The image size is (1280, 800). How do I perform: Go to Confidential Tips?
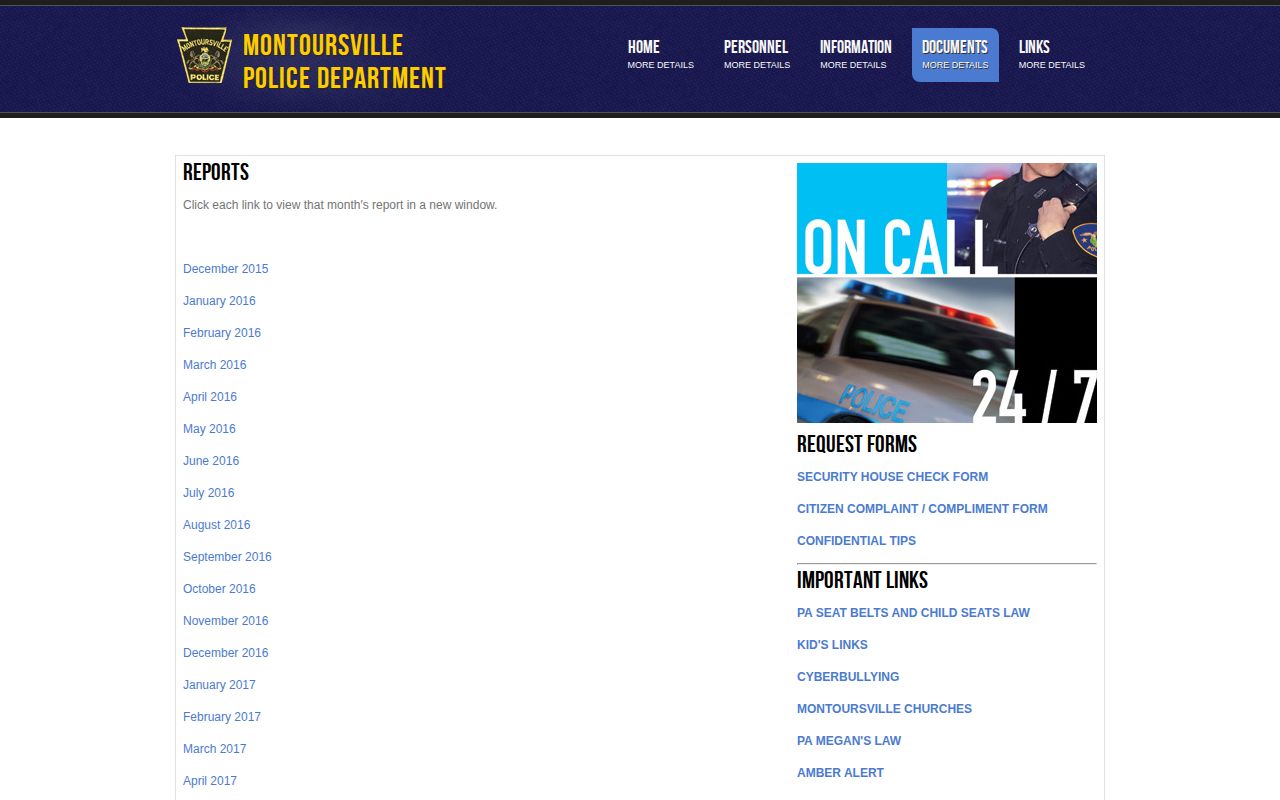pyautogui.click(x=856, y=541)
